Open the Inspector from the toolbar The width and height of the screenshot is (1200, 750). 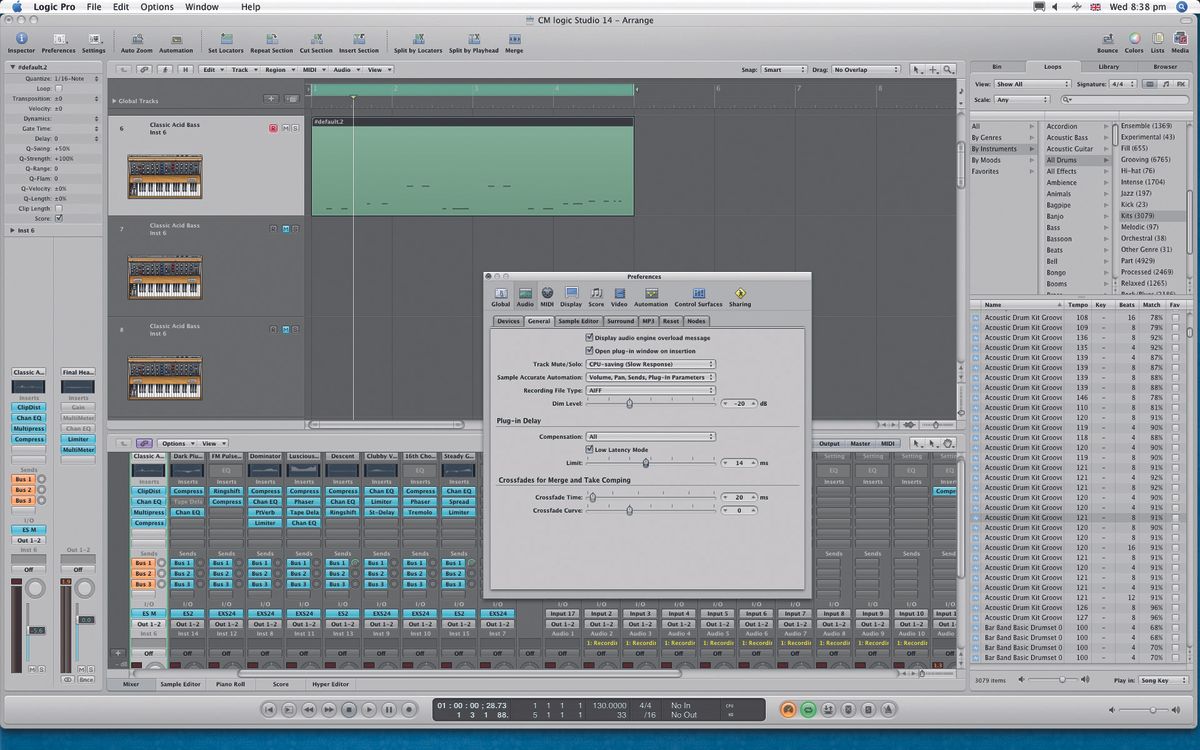[x=21, y=40]
